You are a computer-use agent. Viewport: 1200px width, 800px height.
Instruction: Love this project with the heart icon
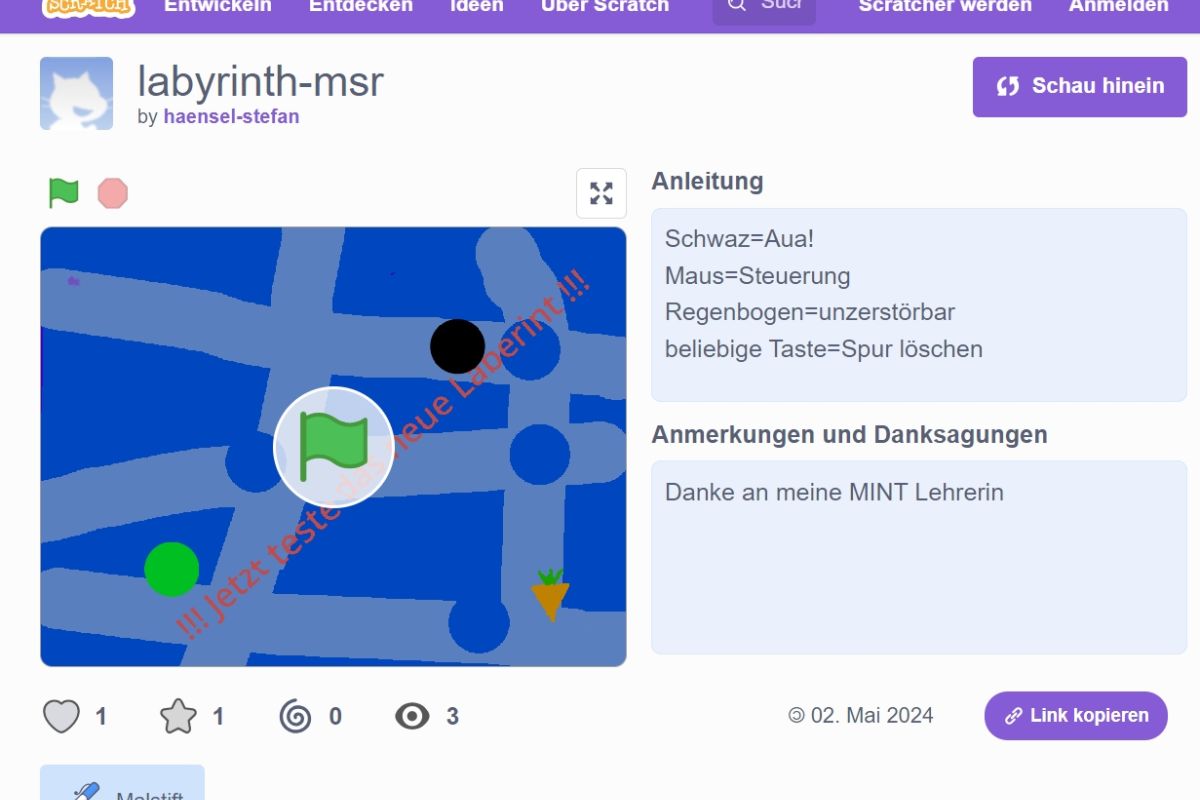pos(61,716)
